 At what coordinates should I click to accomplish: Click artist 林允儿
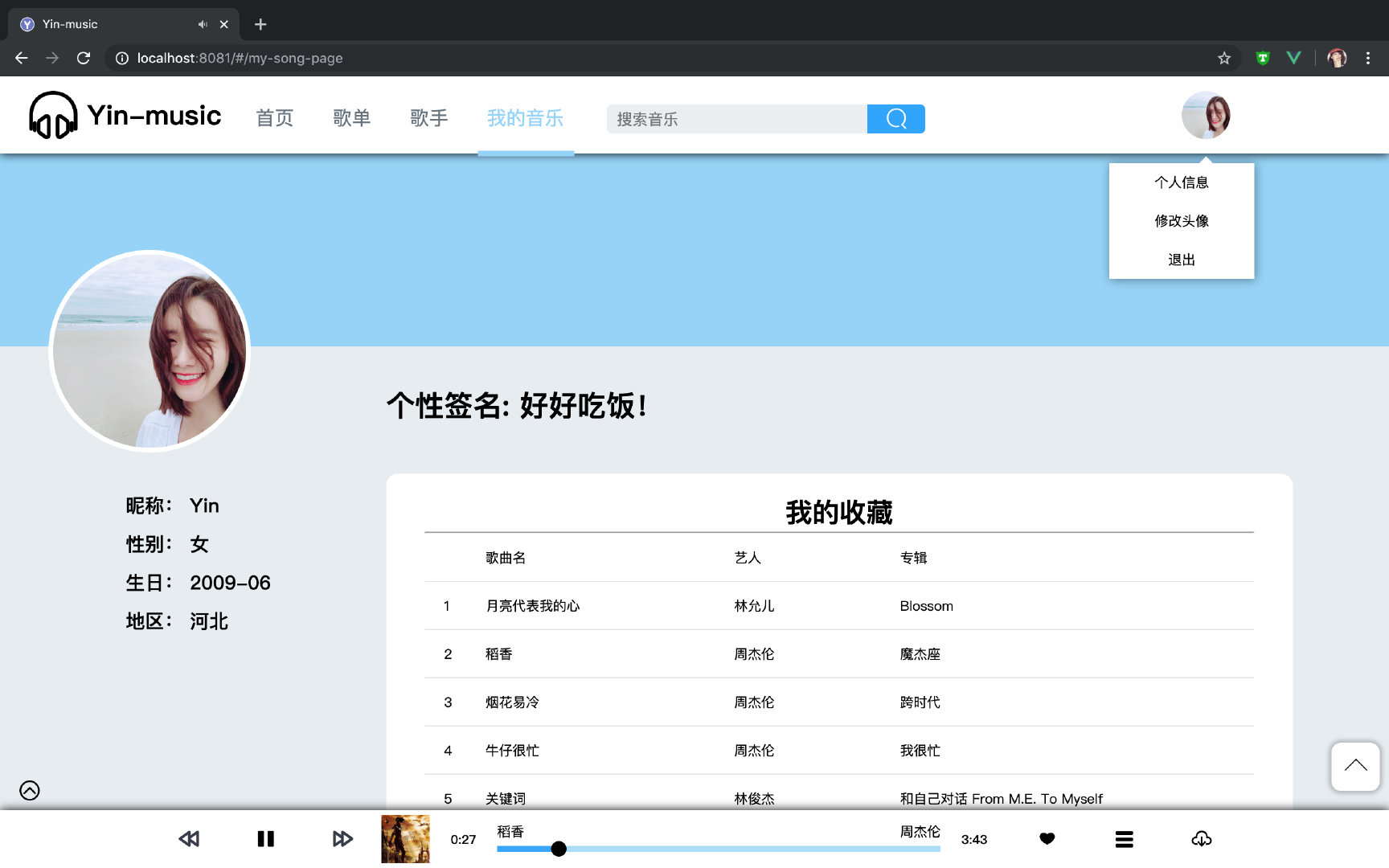pos(754,606)
